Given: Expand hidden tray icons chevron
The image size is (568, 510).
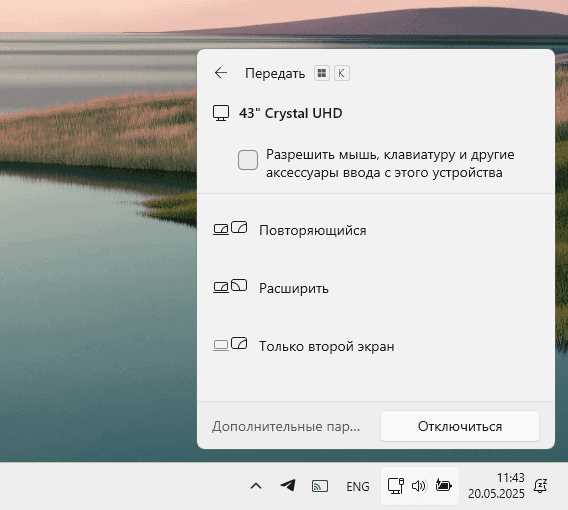Looking at the screenshot, I should click(x=256, y=486).
